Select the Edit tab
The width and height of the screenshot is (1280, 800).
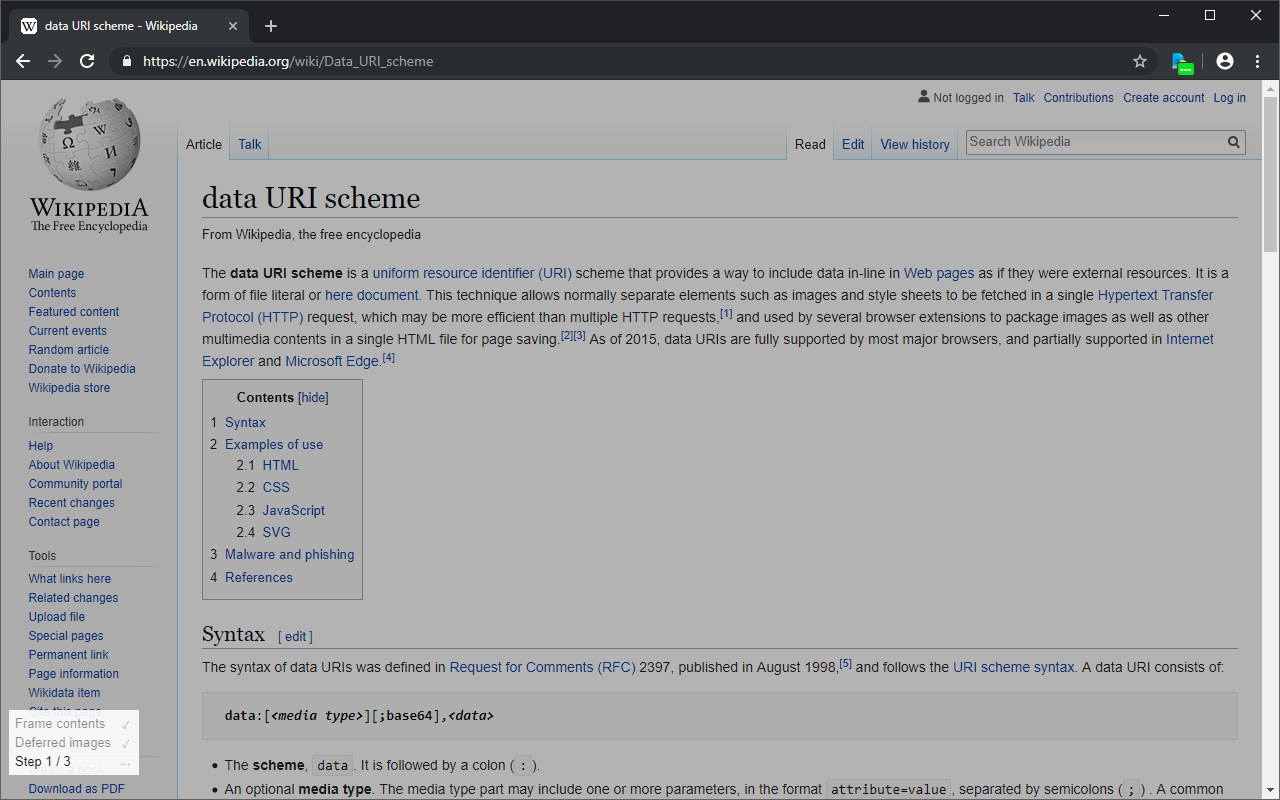coord(852,144)
